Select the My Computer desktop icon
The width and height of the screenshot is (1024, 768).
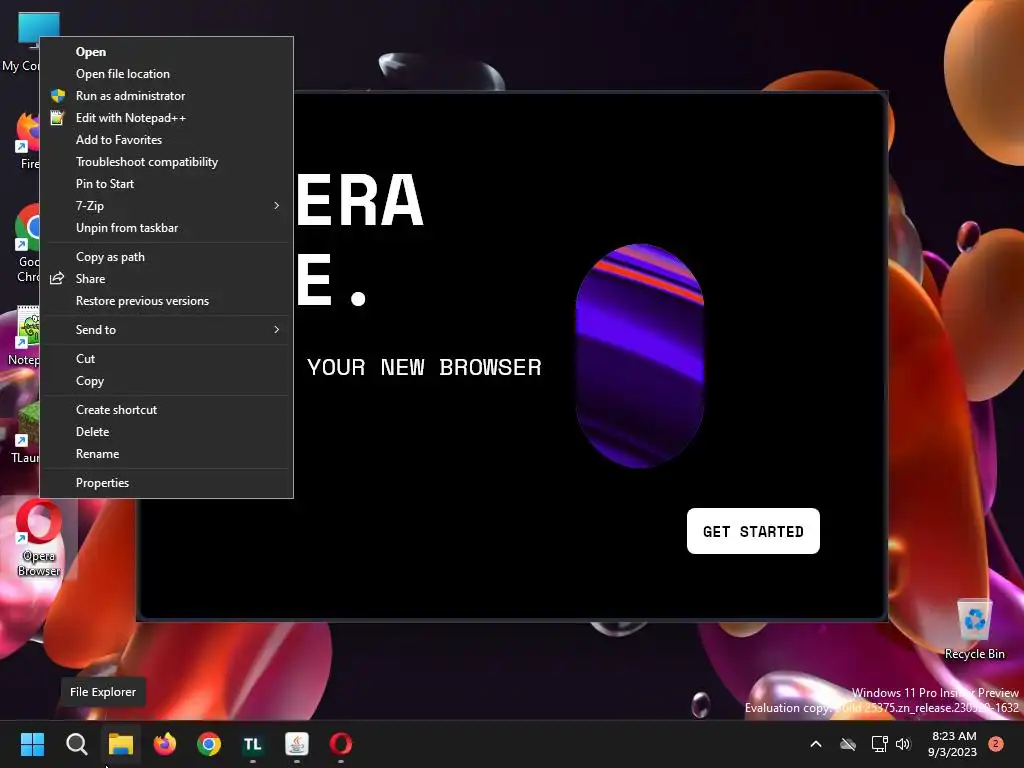coord(20,42)
